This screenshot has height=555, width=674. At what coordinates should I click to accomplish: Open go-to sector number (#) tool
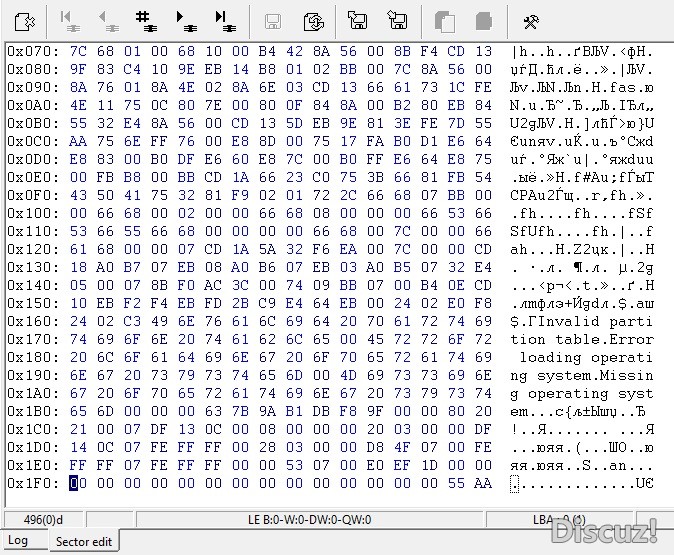146,21
